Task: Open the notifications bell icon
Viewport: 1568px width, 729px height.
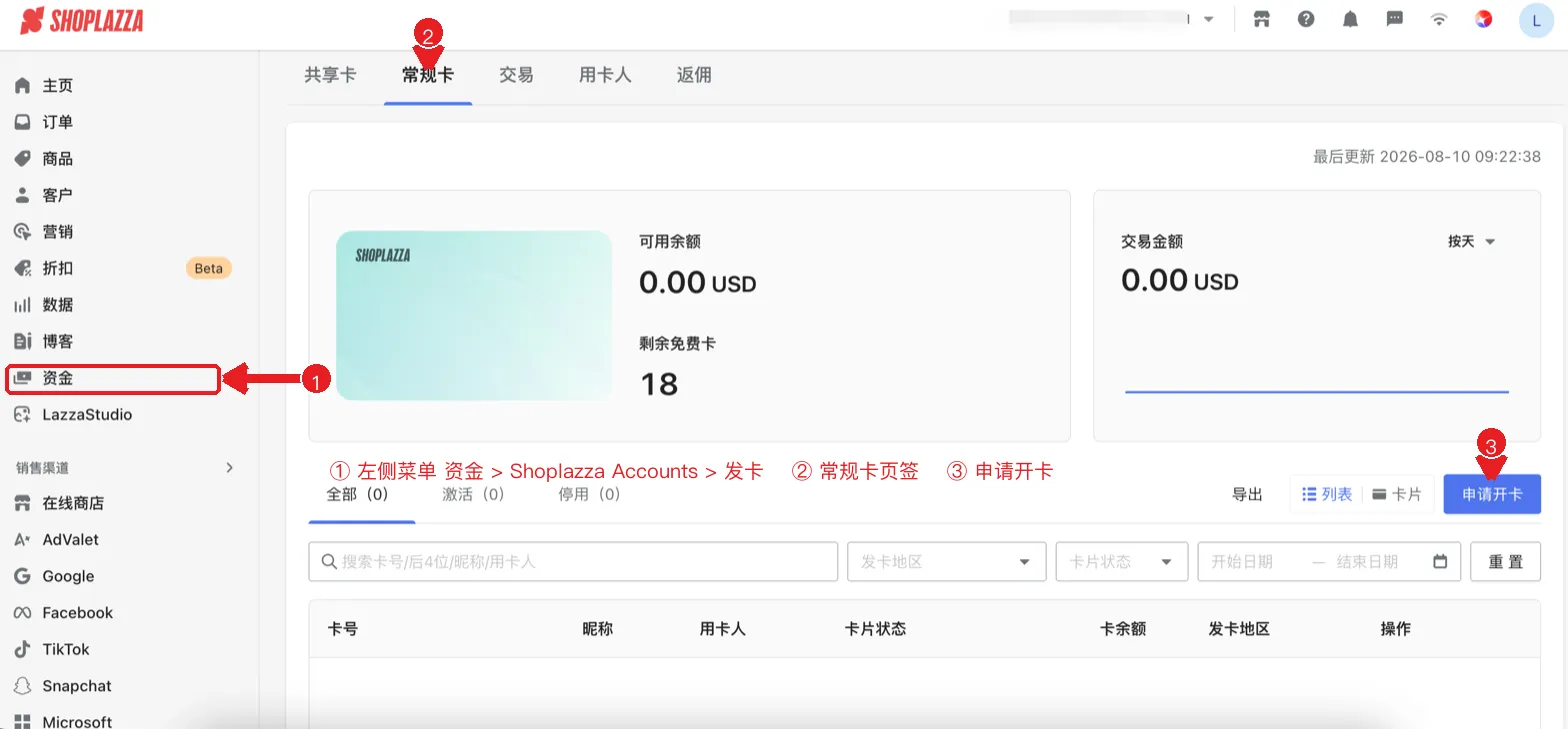Action: click(1351, 19)
